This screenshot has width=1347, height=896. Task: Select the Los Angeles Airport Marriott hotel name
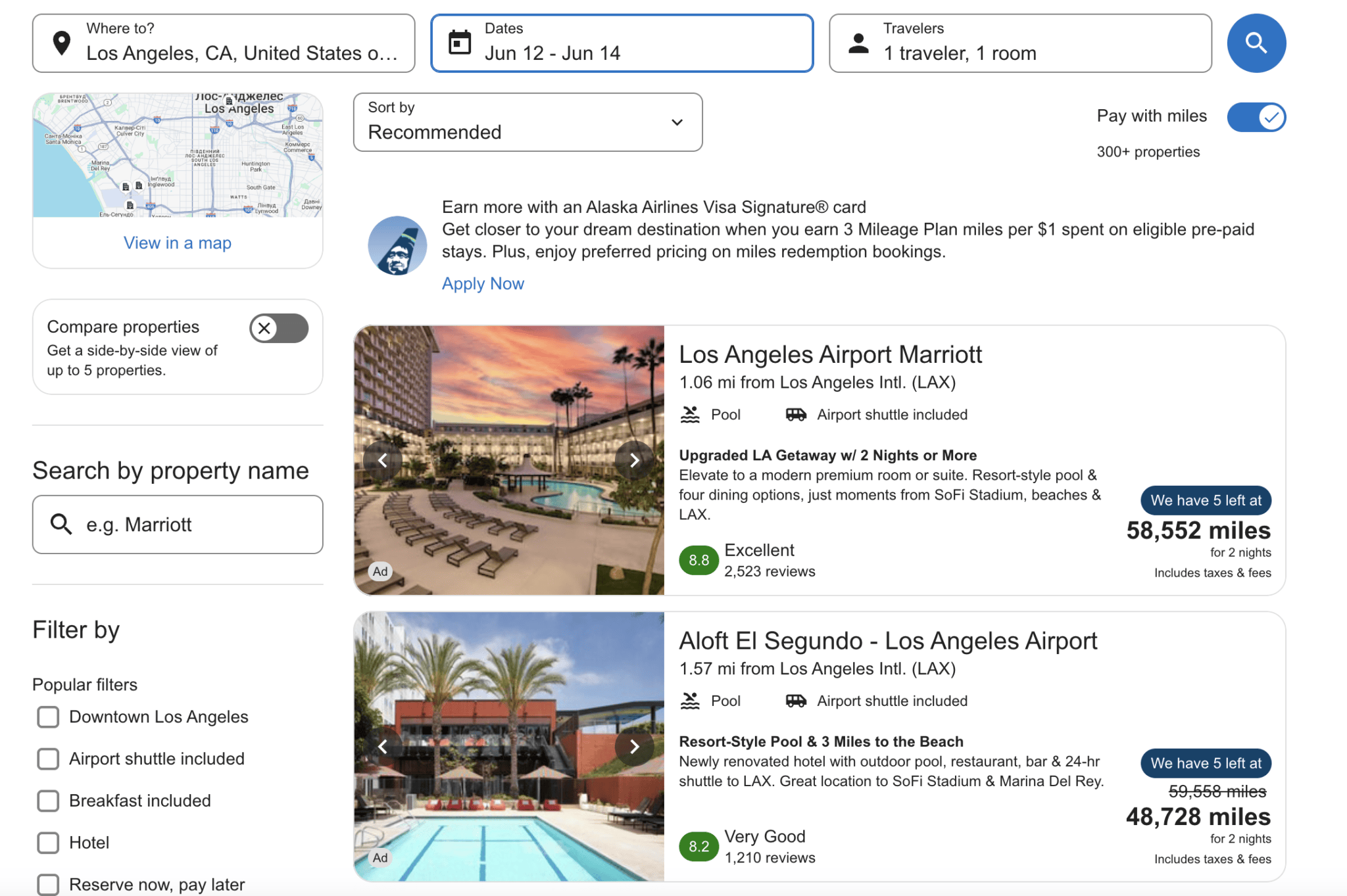click(829, 354)
